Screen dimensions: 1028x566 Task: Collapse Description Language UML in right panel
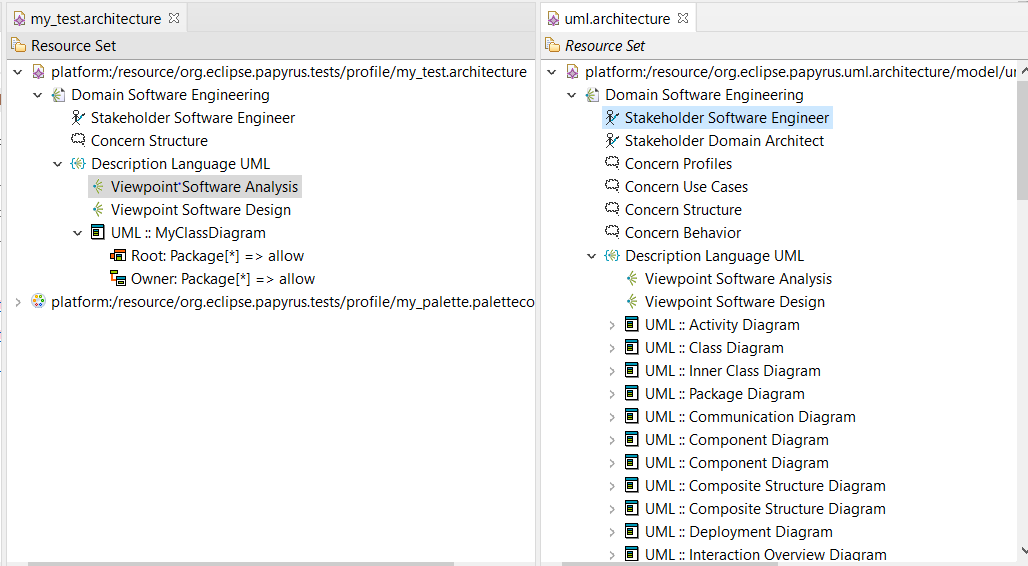[x=591, y=256]
